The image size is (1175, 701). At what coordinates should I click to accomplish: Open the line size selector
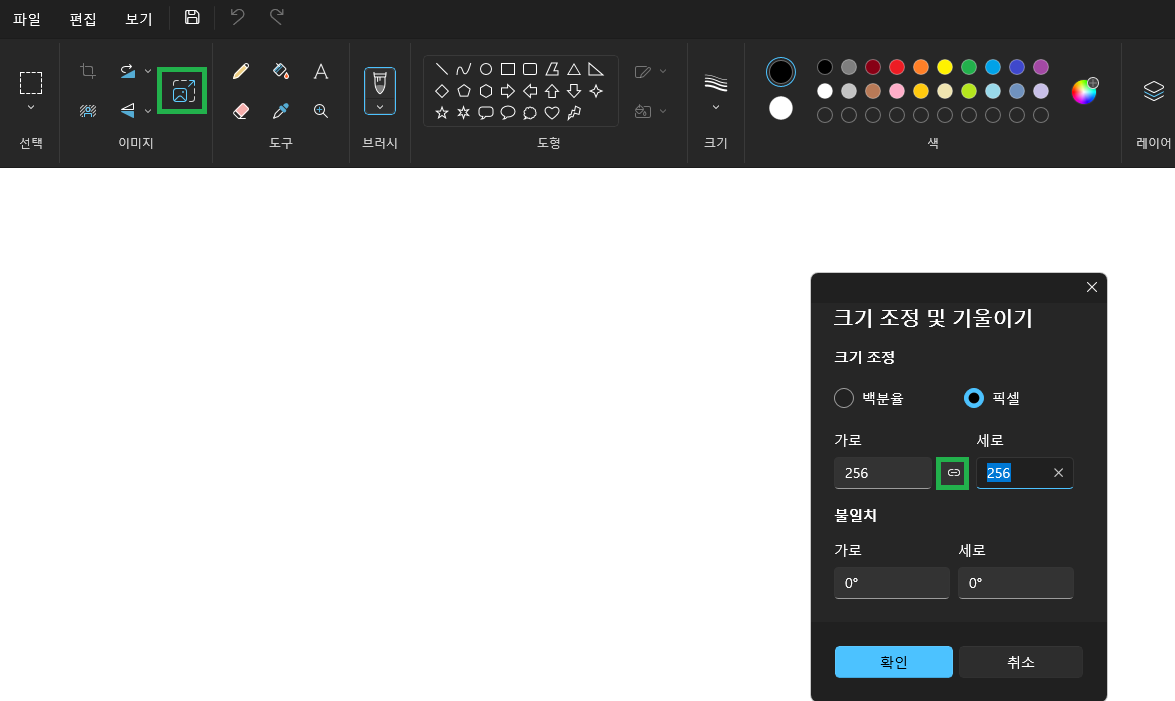coord(716,90)
